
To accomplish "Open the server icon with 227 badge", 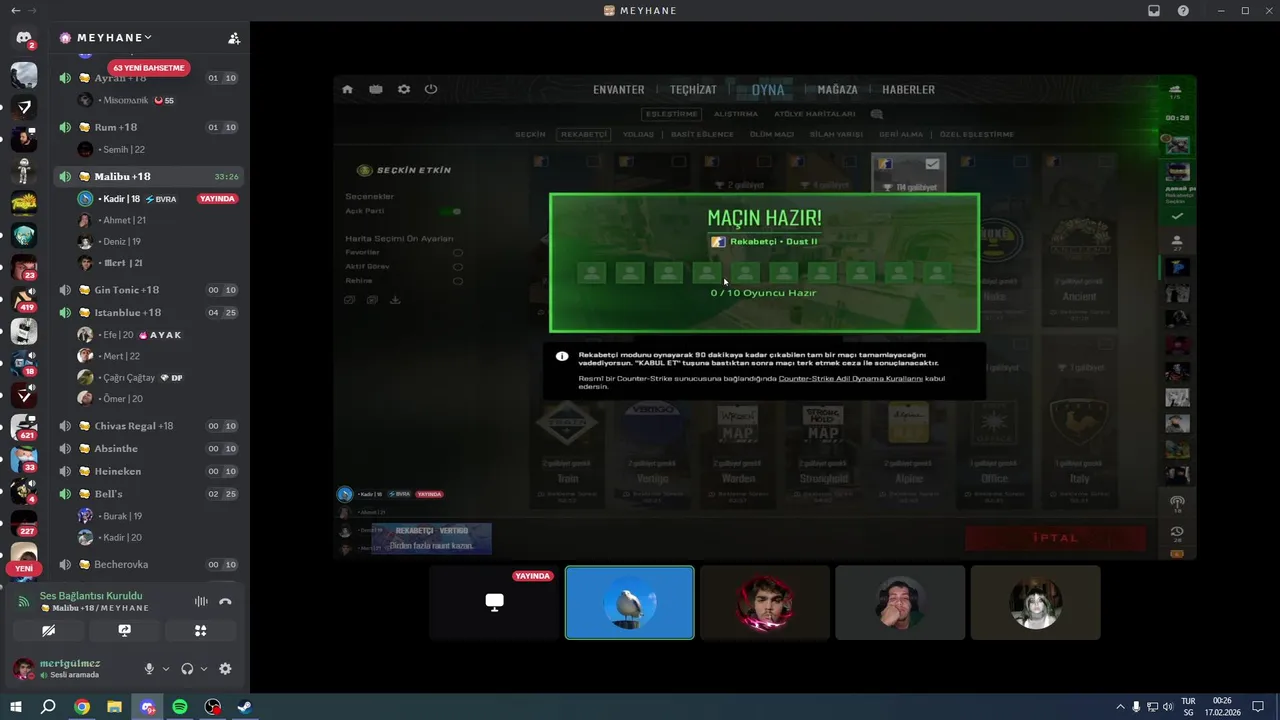I will (x=24, y=523).
